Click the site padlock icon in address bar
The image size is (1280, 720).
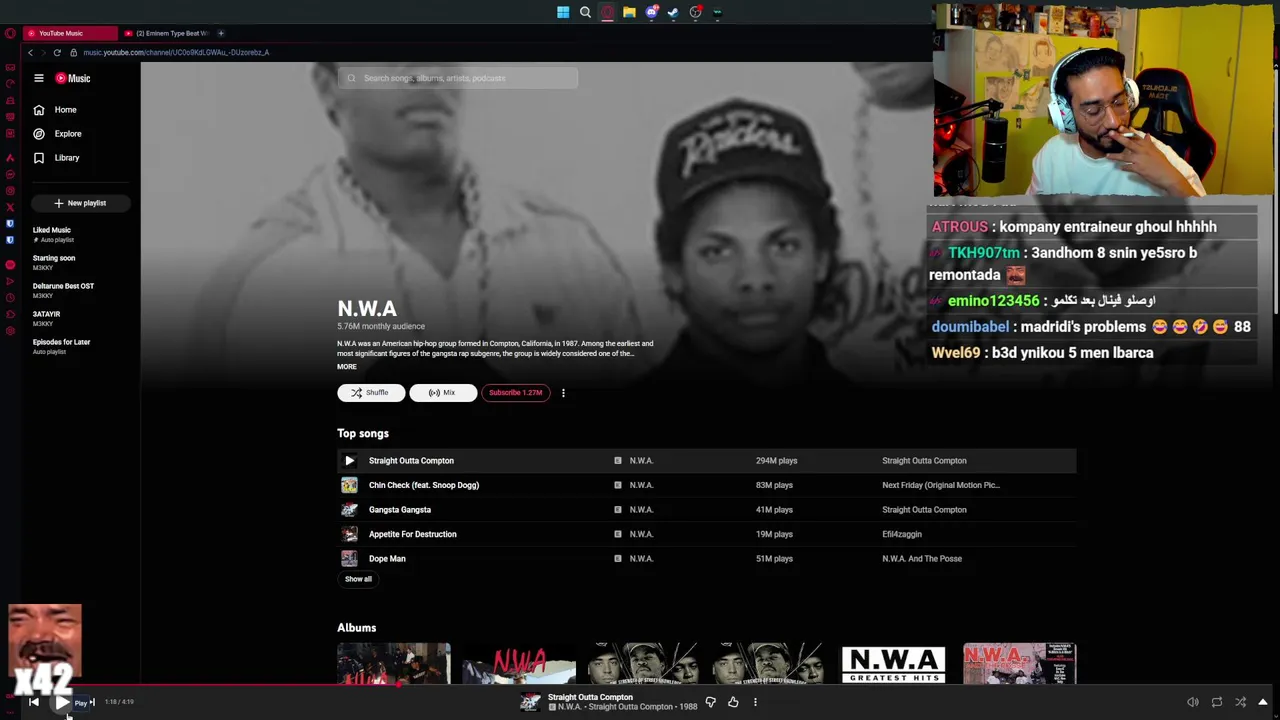(x=73, y=52)
